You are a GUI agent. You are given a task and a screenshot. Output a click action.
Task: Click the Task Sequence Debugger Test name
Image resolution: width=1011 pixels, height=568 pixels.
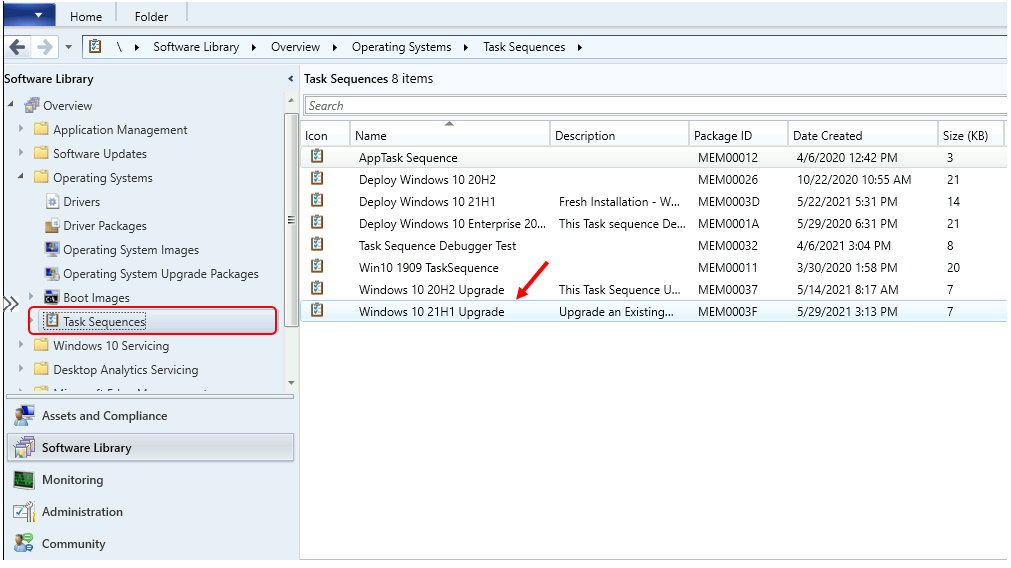437,246
